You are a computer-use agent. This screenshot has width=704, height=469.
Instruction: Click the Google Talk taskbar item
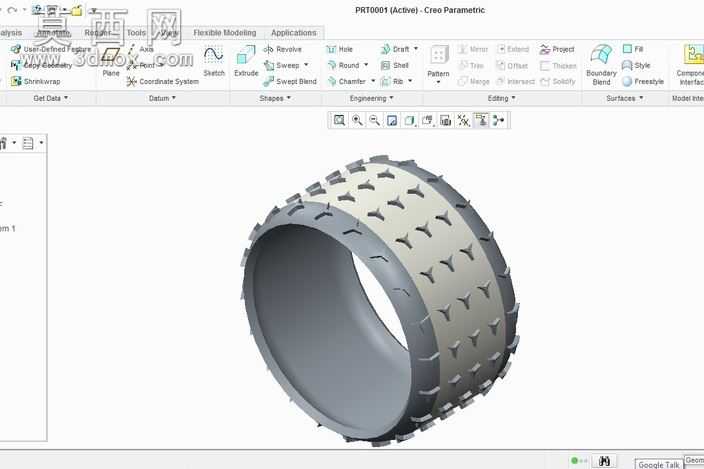659,465
